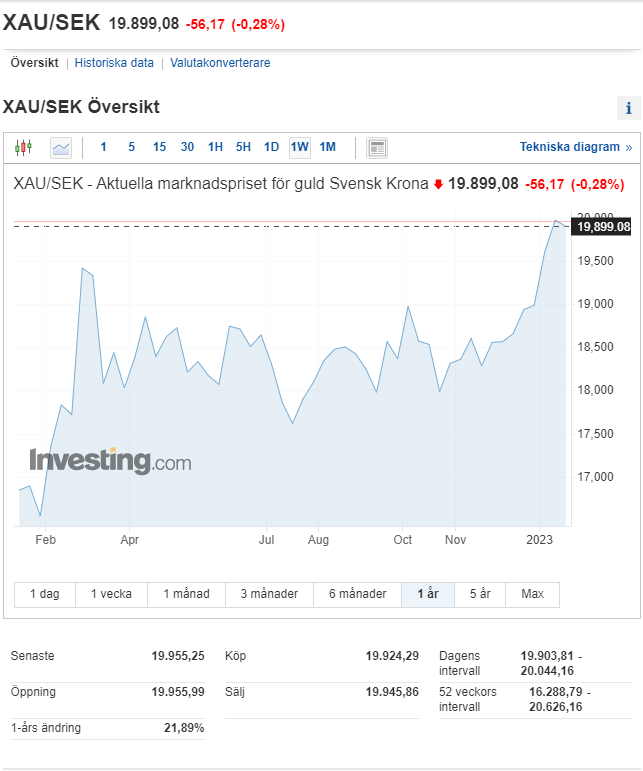Image resolution: width=643 pixels, height=771 pixels.
Task: Open the Historiska data tab
Action: pos(114,63)
